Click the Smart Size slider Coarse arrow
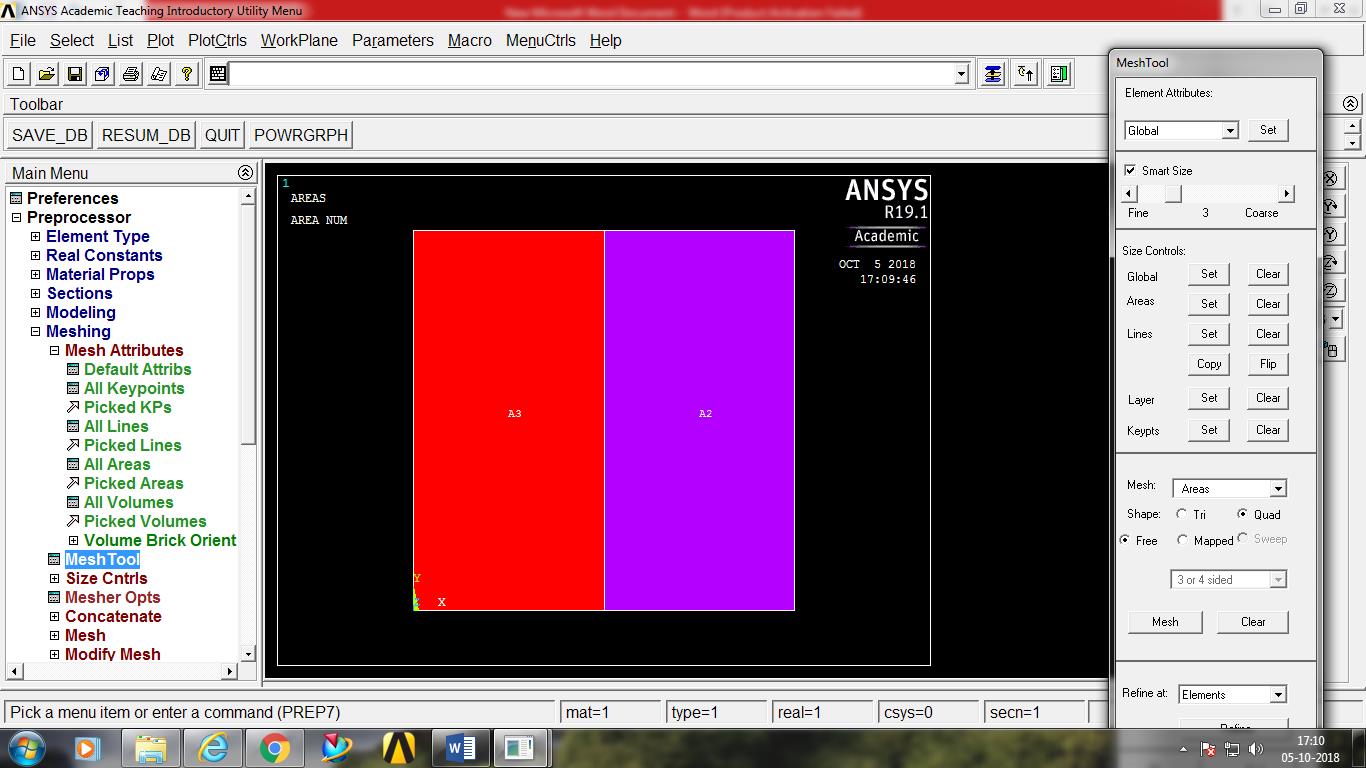This screenshot has height=768, width=1366. tap(1287, 194)
